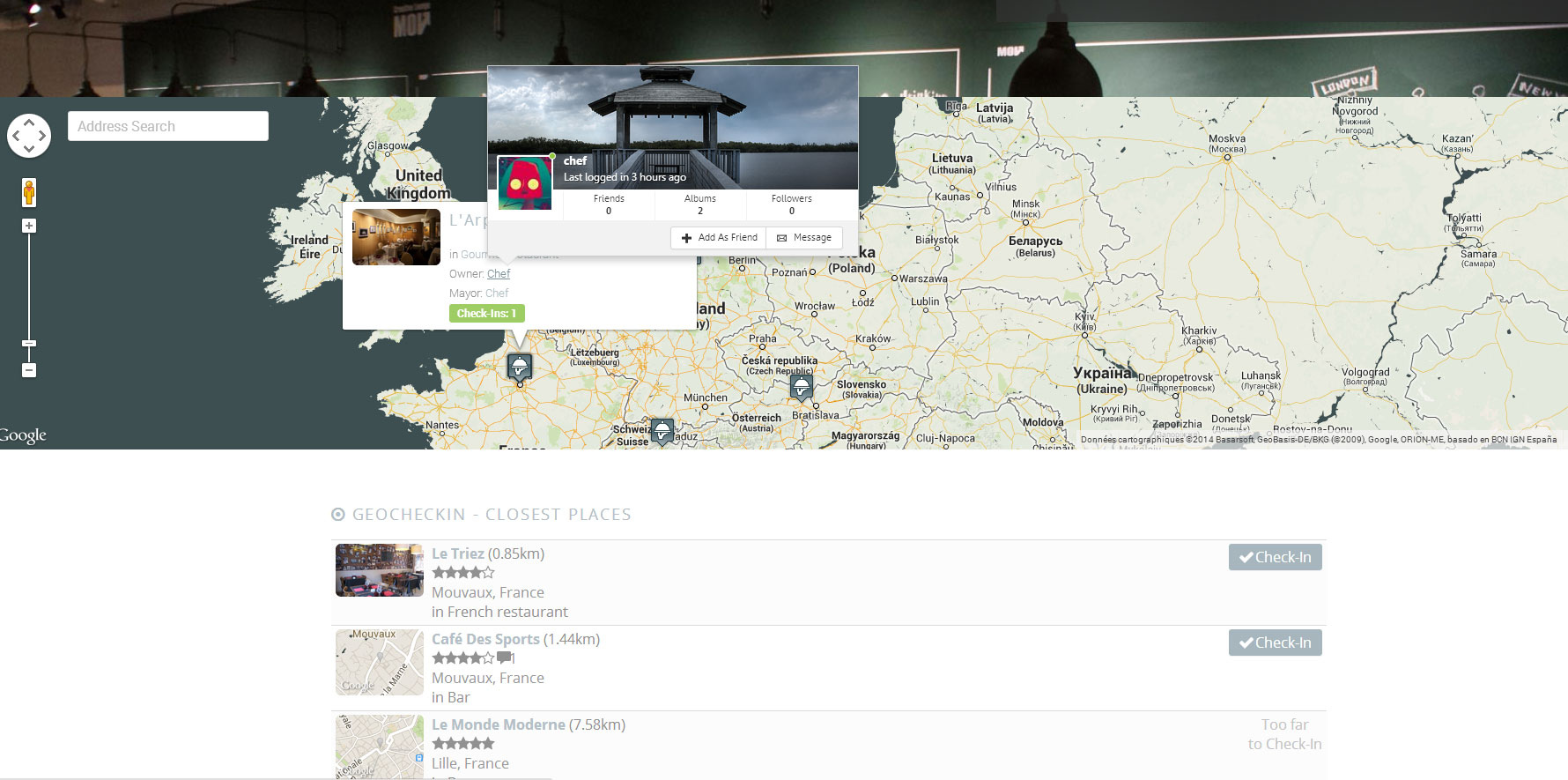Open Café Des Sports map thumbnail
1568x780 pixels.
tap(380, 663)
